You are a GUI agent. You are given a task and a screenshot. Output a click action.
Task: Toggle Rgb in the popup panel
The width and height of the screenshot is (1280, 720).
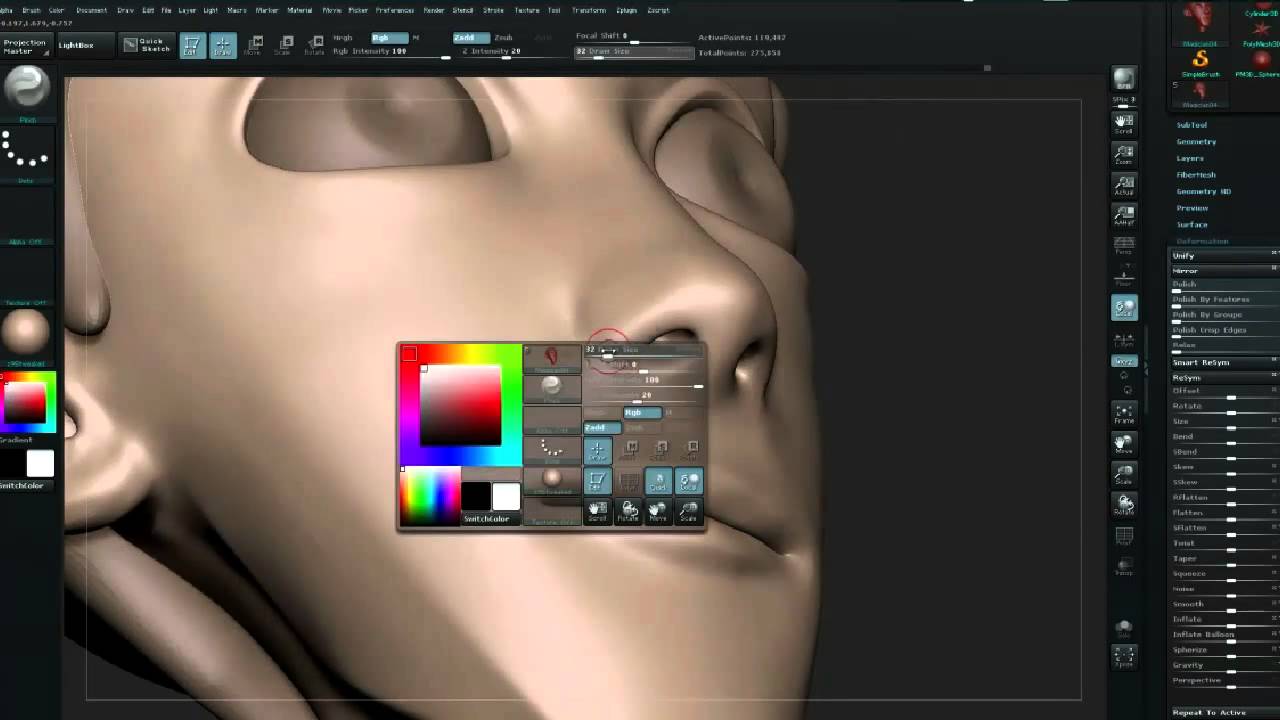pos(641,412)
